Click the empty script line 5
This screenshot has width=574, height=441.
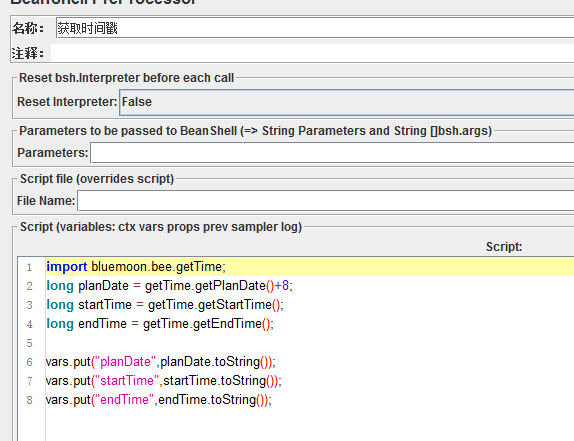(x=310, y=343)
